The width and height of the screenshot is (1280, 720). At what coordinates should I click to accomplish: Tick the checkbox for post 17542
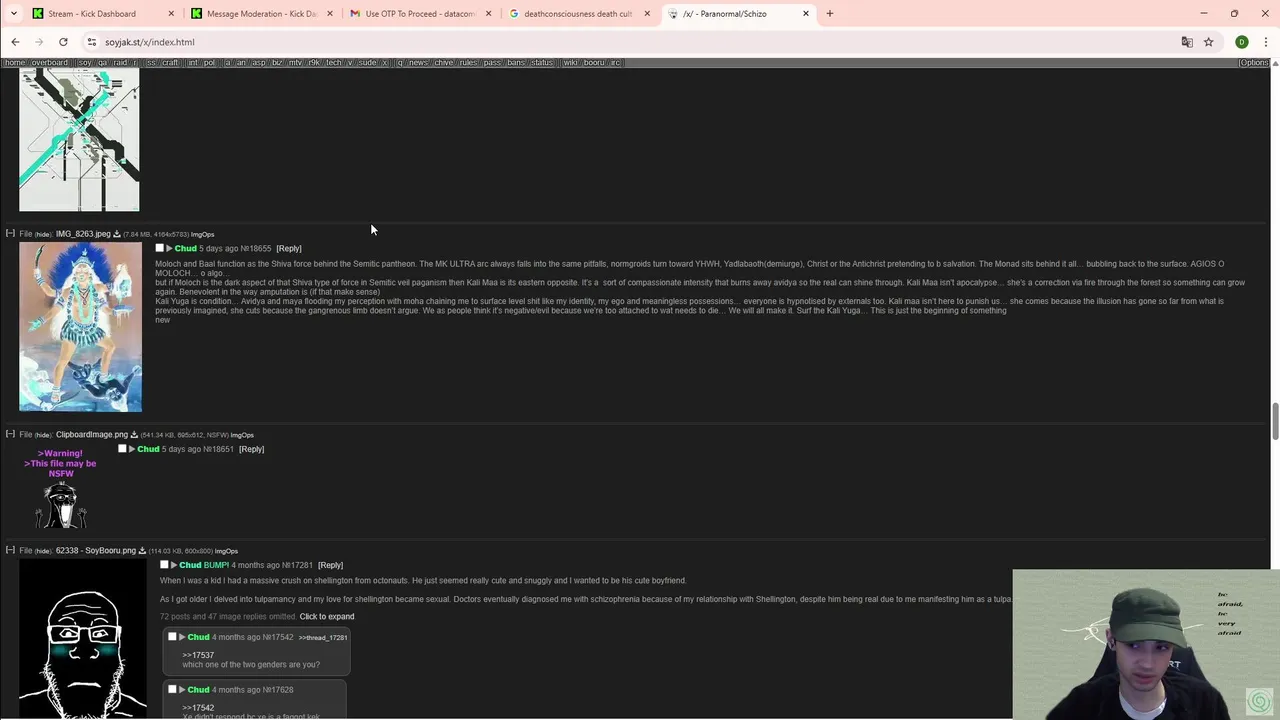[x=172, y=637]
